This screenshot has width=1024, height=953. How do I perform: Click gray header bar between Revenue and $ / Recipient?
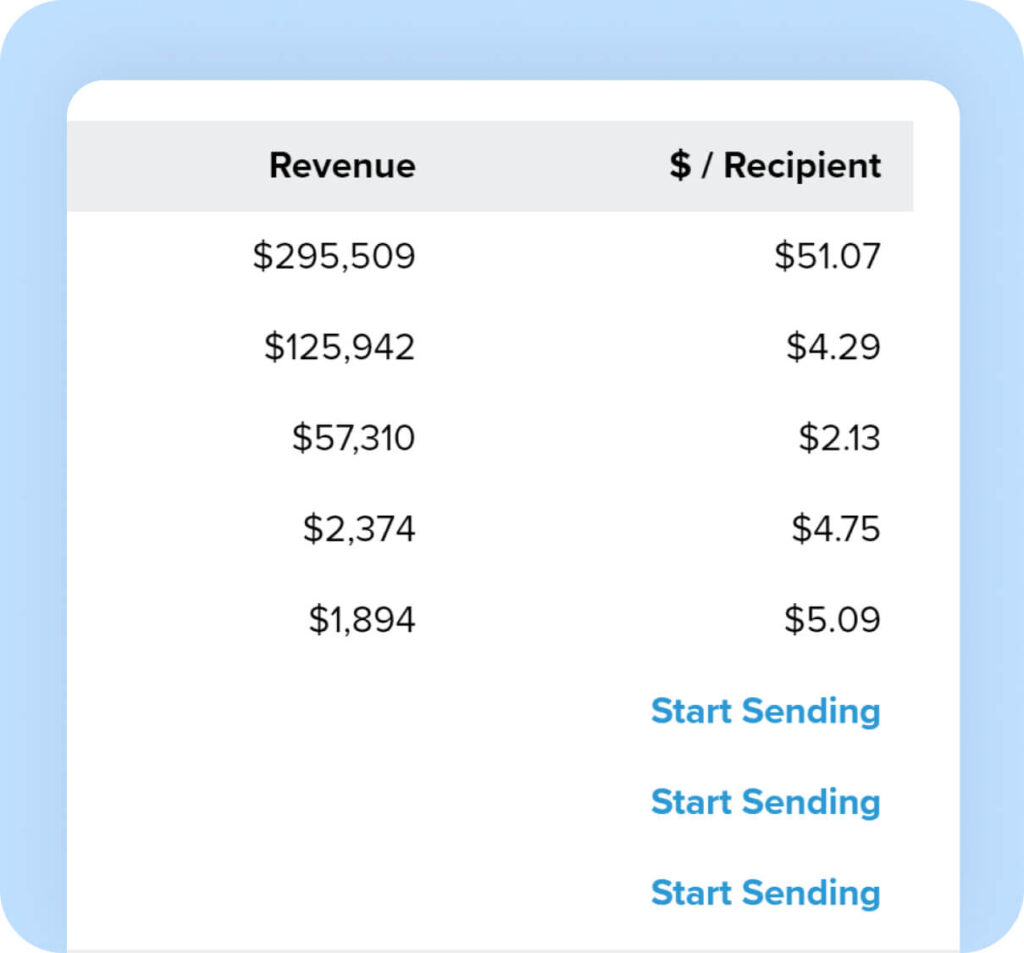540,166
